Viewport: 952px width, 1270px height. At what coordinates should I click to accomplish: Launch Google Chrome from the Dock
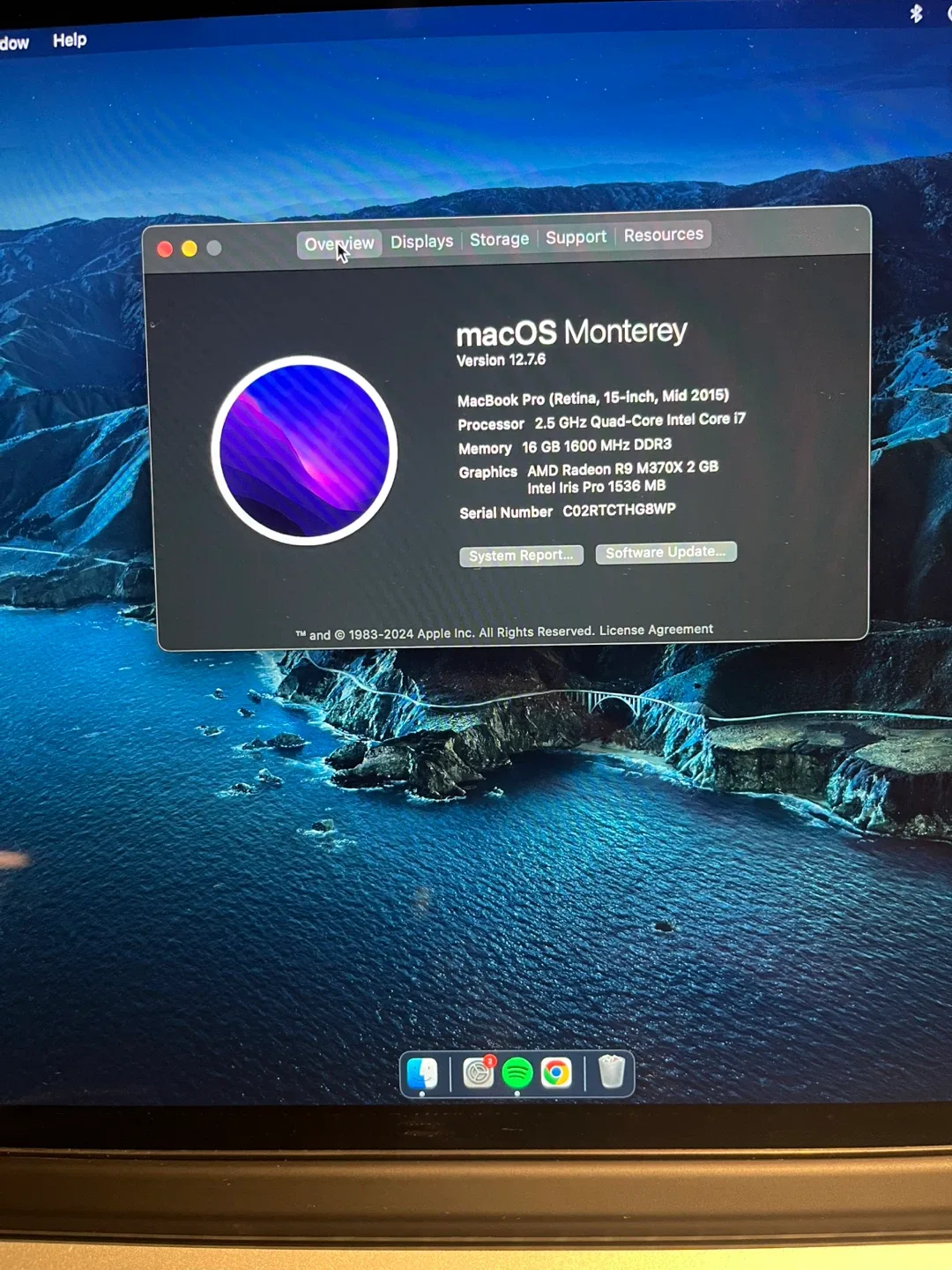[556, 1072]
